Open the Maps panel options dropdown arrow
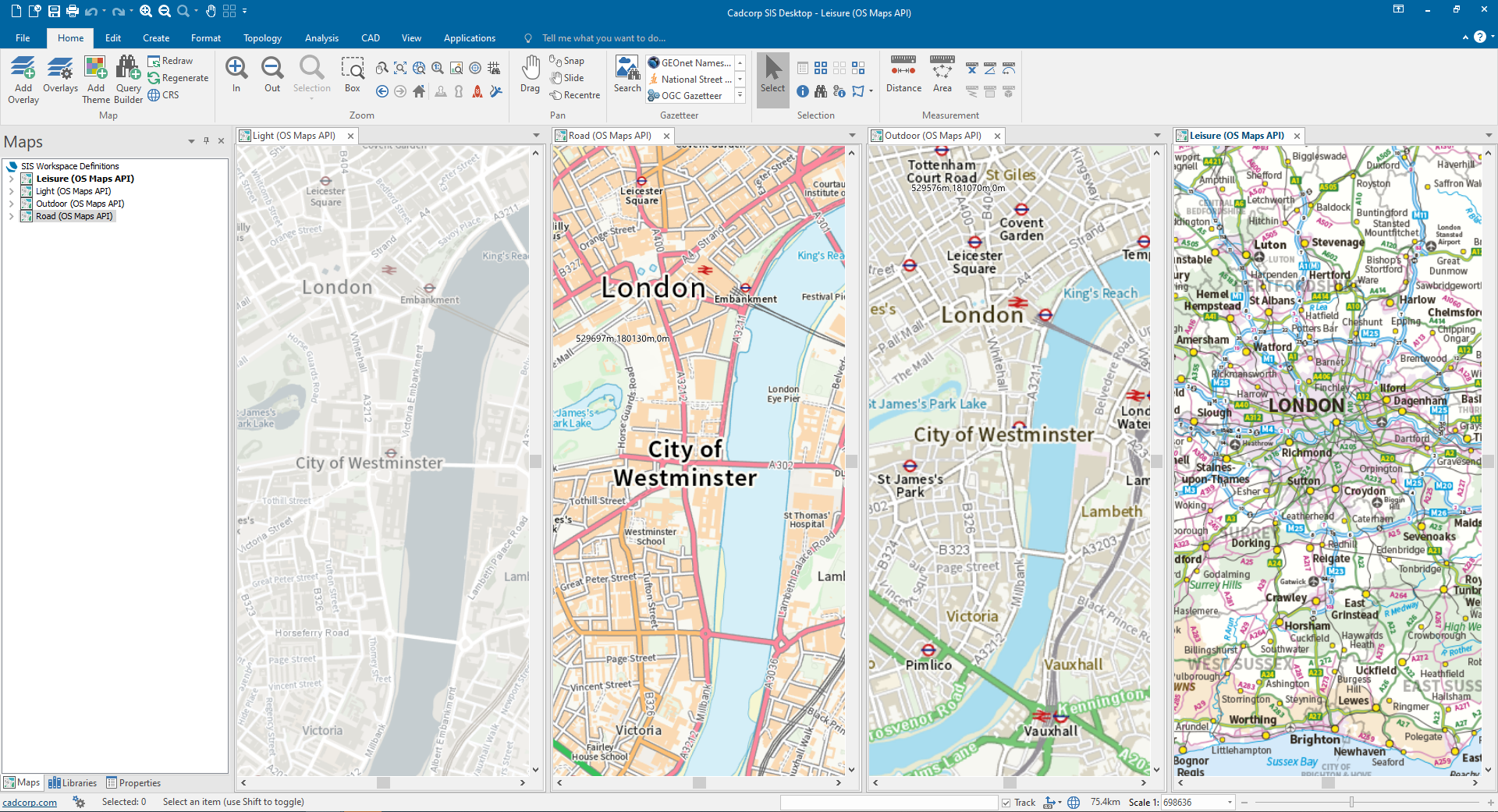The width and height of the screenshot is (1498, 812). (x=191, y=141)
